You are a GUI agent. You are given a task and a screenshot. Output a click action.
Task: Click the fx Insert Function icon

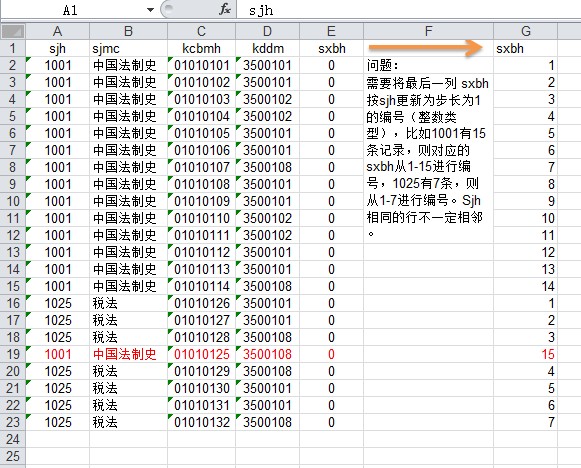pos(225,10)
